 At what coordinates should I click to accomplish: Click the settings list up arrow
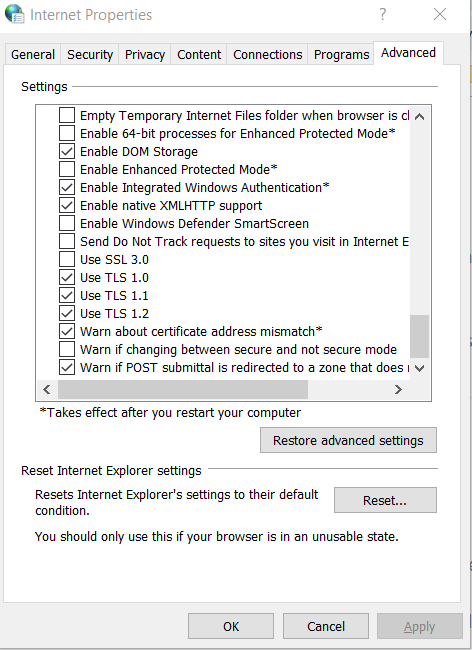coord(419,116)
